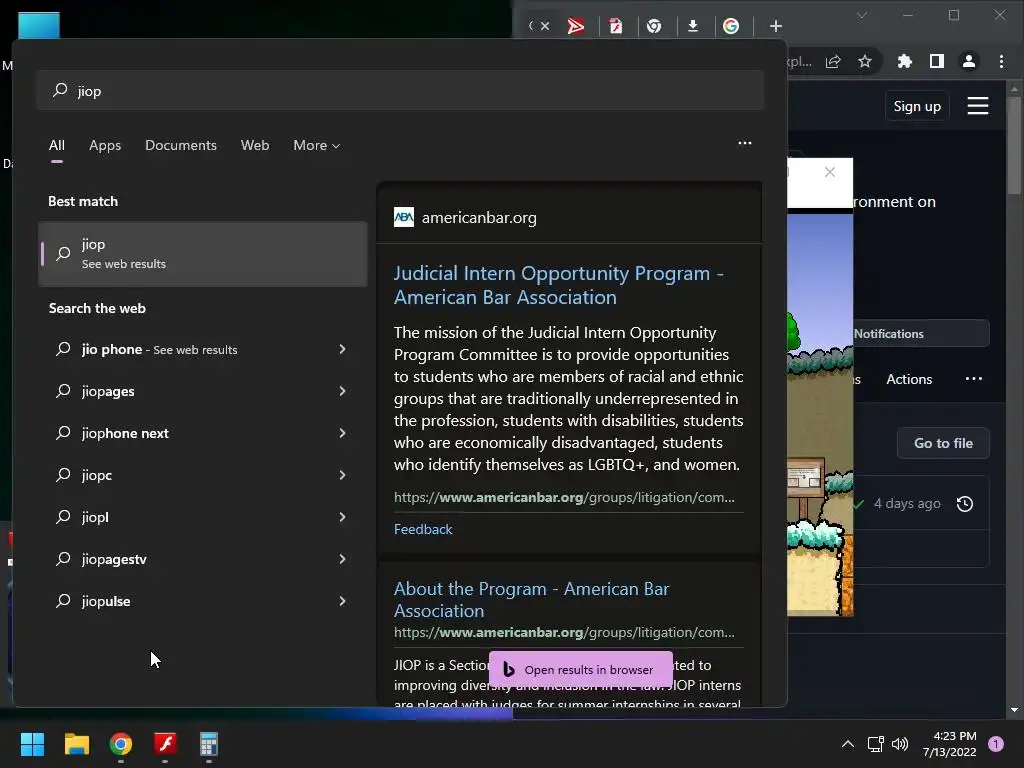Switch to the Web search tab
The width and height of the screenshot is (1024, 768).
tap(255, 146)
